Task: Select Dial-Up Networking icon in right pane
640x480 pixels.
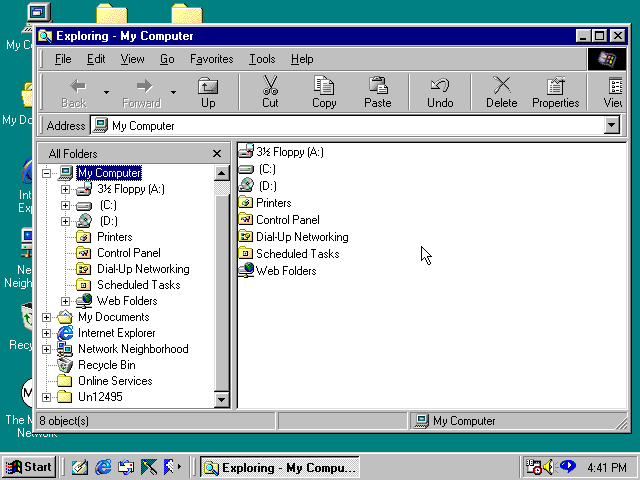Action: [x=245, y=236]
